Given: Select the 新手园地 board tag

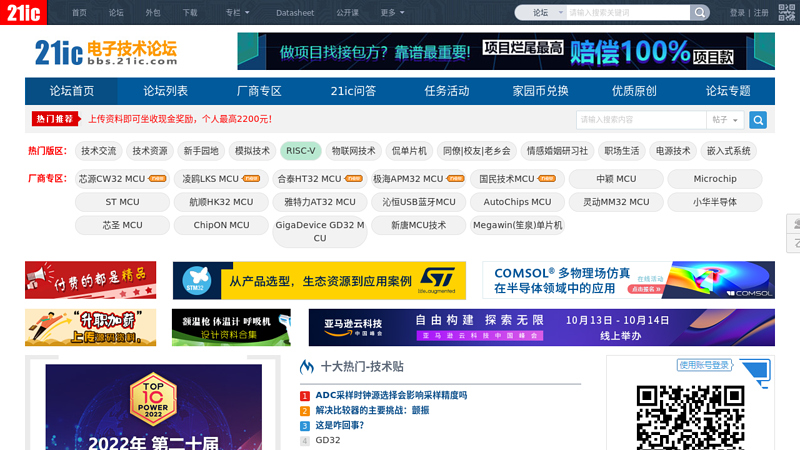Looking at the screenshot, I should click(x=201, y=151).
